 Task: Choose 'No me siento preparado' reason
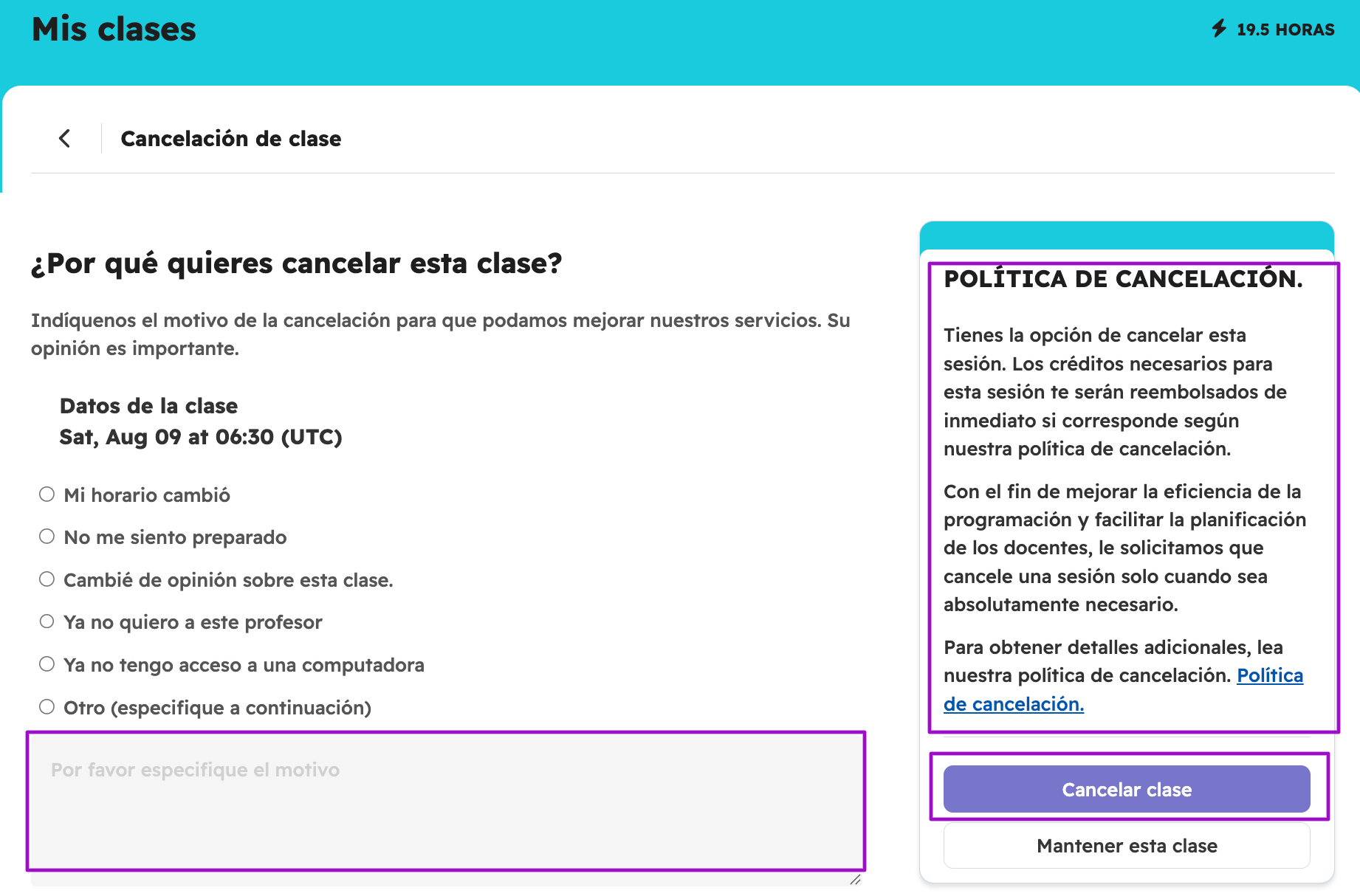tap(47, 537)
